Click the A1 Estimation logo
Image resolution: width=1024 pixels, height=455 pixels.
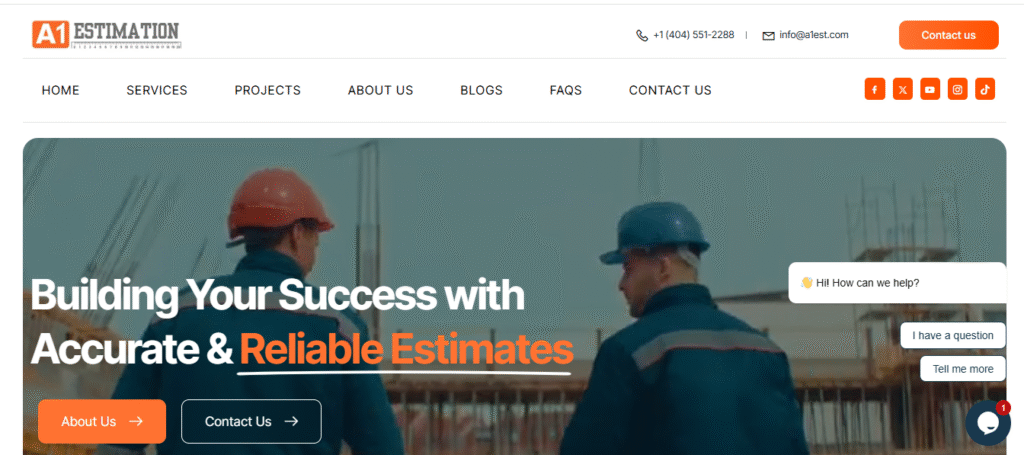(x=106, y=35)
